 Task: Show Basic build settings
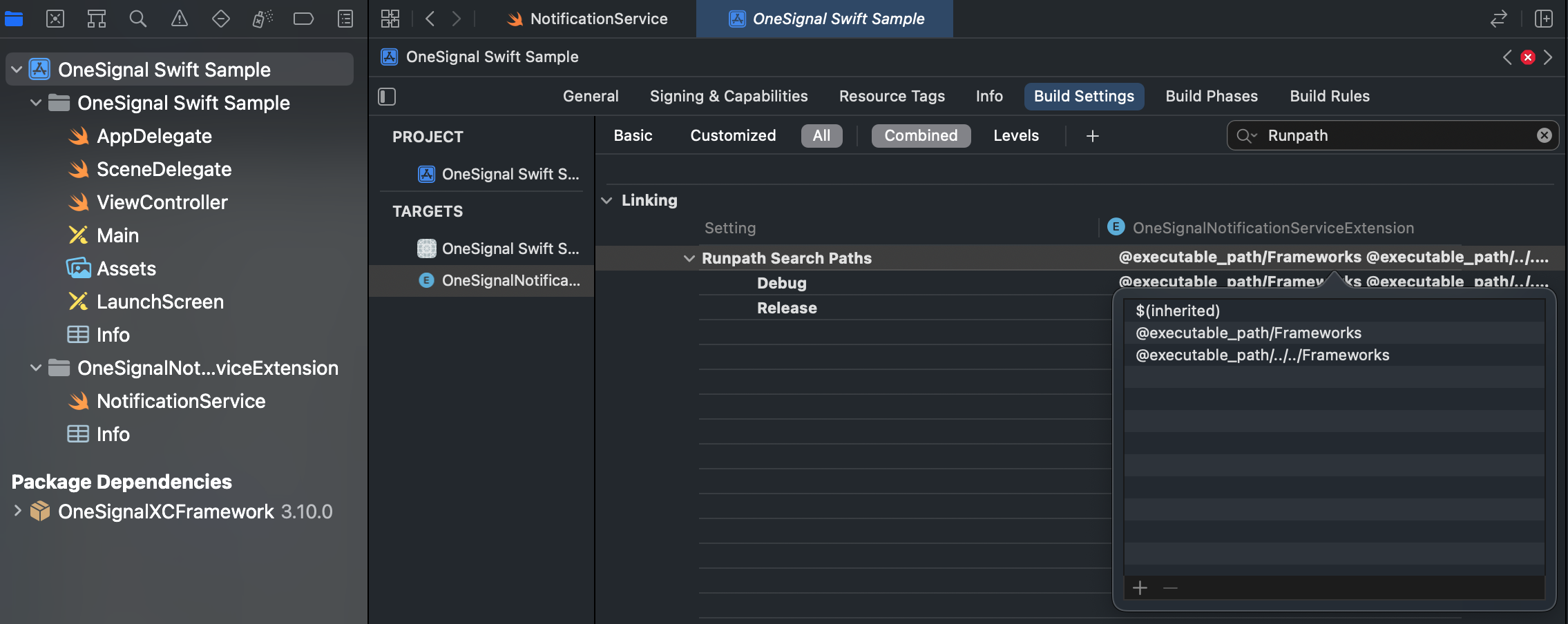click(633, 136)
